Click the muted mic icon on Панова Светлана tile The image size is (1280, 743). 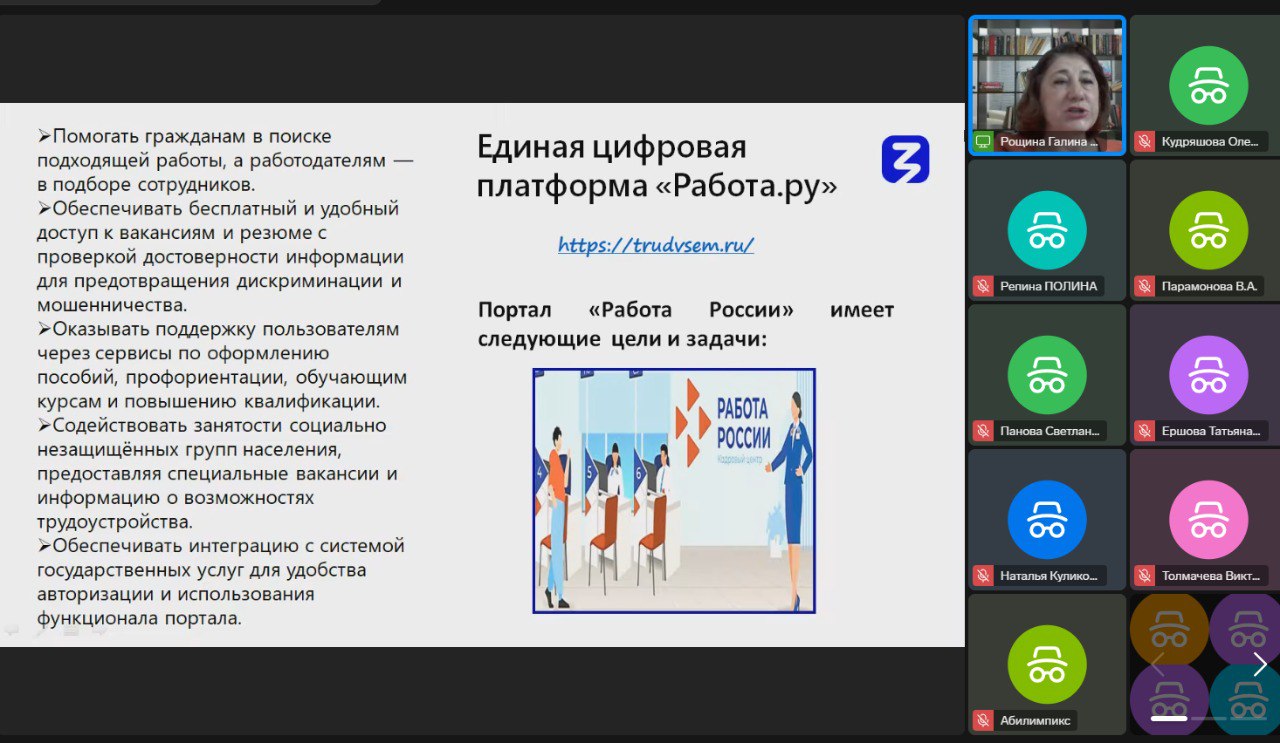click(984, 431)
